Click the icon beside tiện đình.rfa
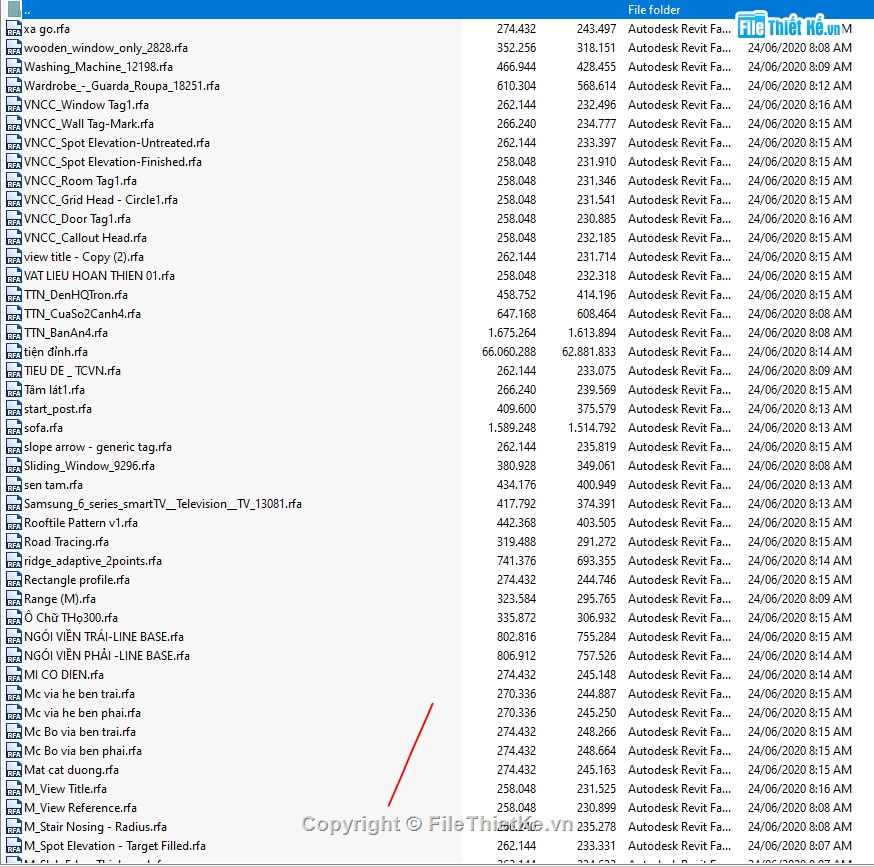This screenshot has height=867, width=874. (x=13, y=352)
